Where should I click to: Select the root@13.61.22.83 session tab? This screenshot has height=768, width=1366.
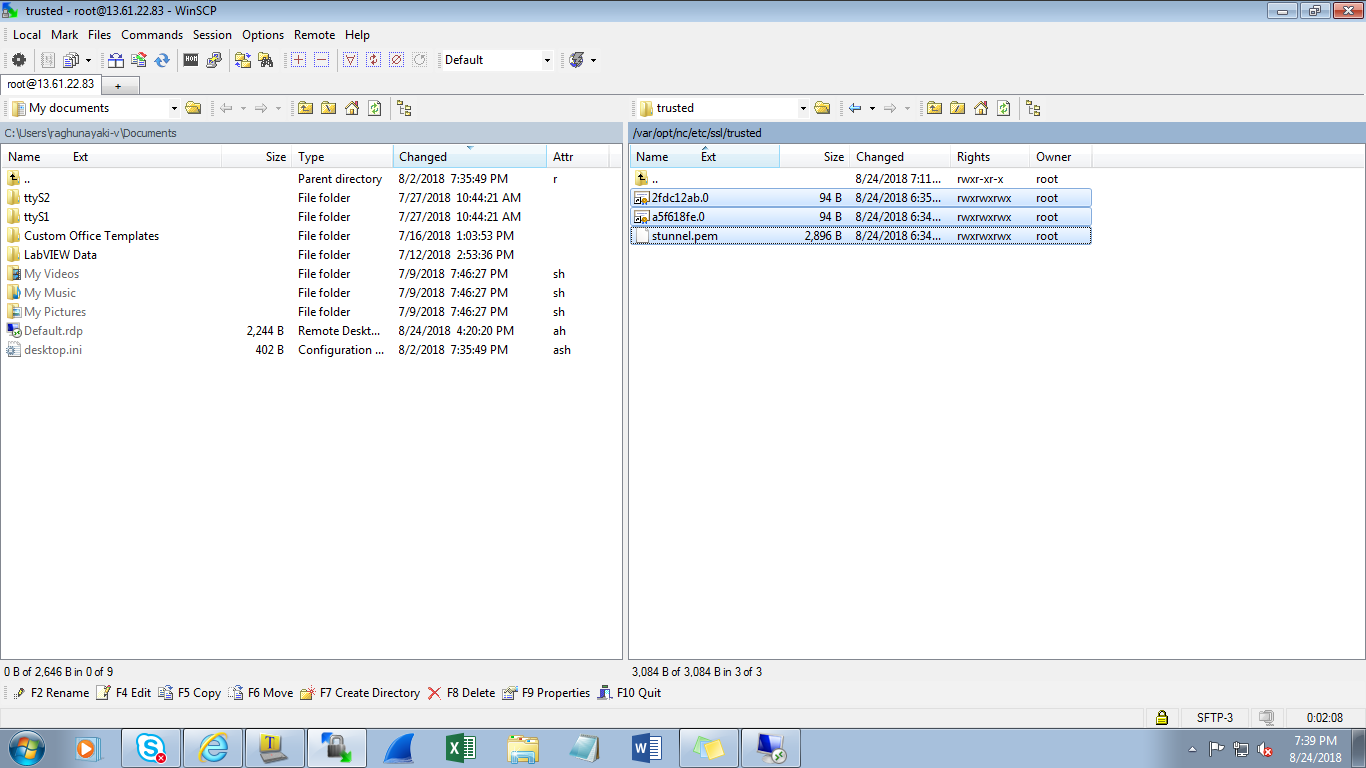pos(50,85)
